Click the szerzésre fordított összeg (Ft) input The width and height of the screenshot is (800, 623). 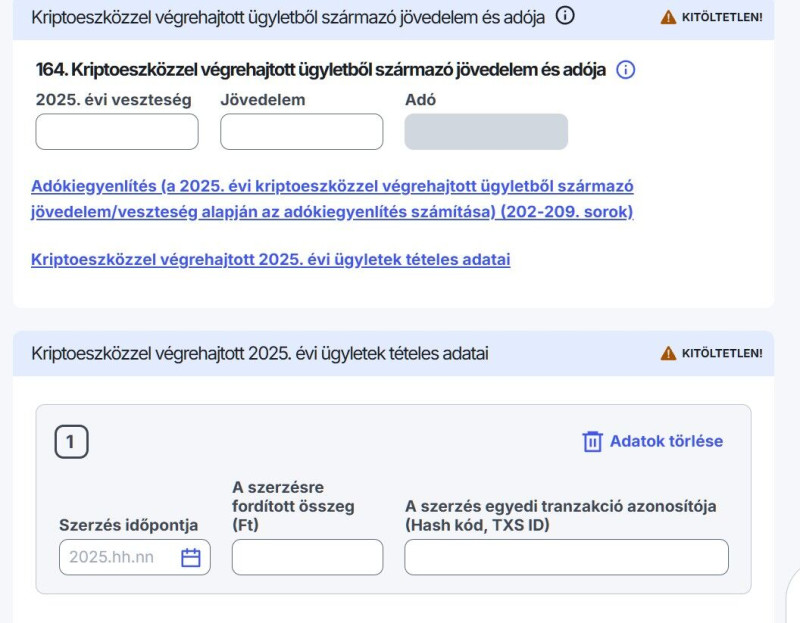[307, 557]
